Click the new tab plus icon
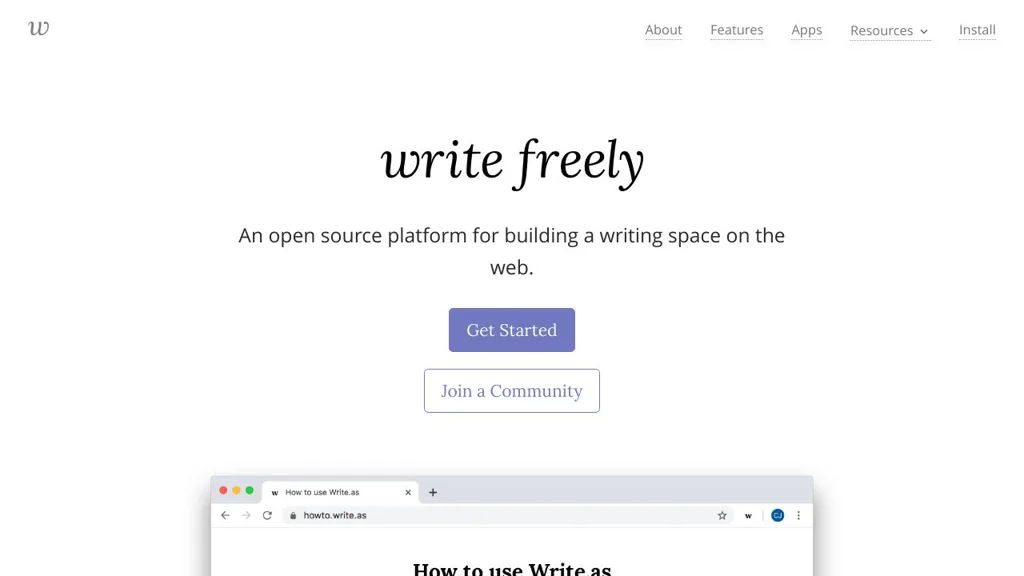Image resolution: width=1024 pixels, height=576 pixels. tap(433, 492)
